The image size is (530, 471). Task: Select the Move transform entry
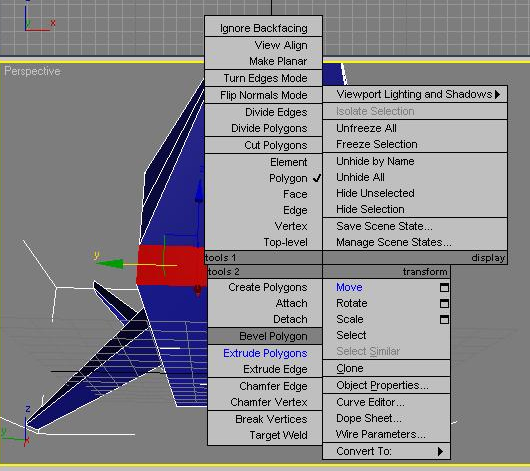coord(349,287)
